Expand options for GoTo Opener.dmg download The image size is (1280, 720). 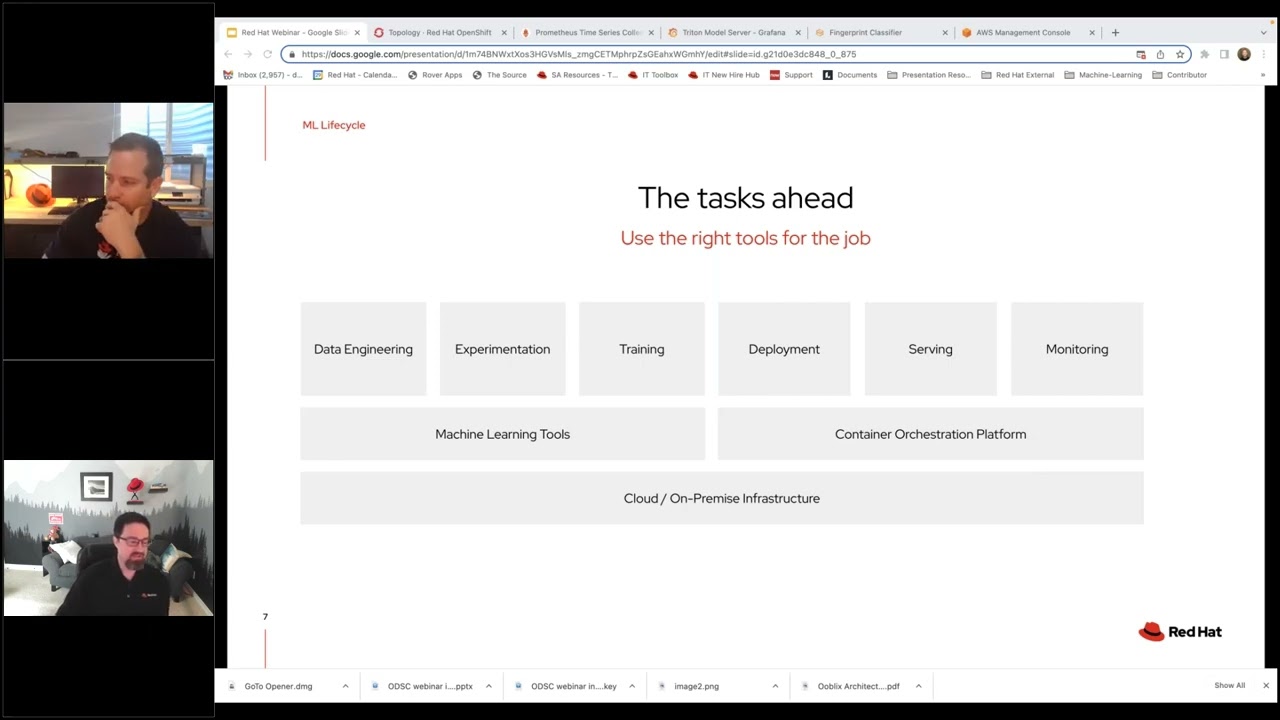345,686
